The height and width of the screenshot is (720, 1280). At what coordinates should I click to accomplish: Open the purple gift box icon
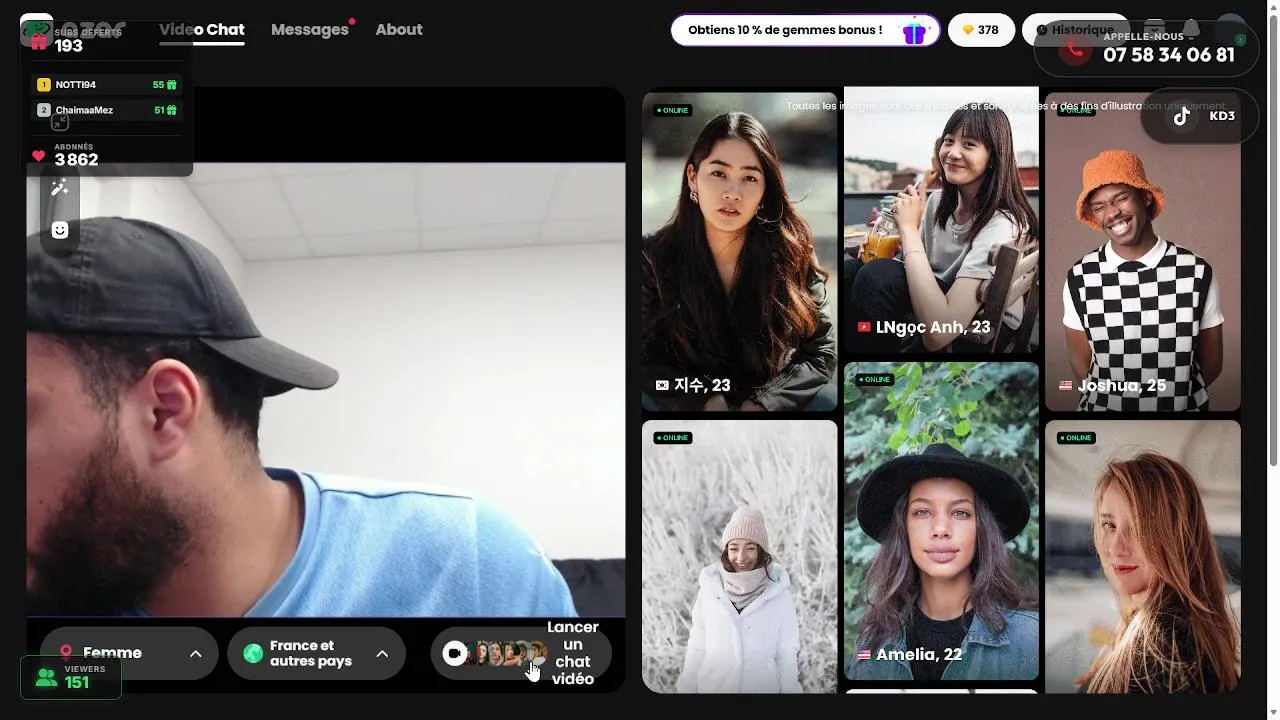[x=914, y=32]
